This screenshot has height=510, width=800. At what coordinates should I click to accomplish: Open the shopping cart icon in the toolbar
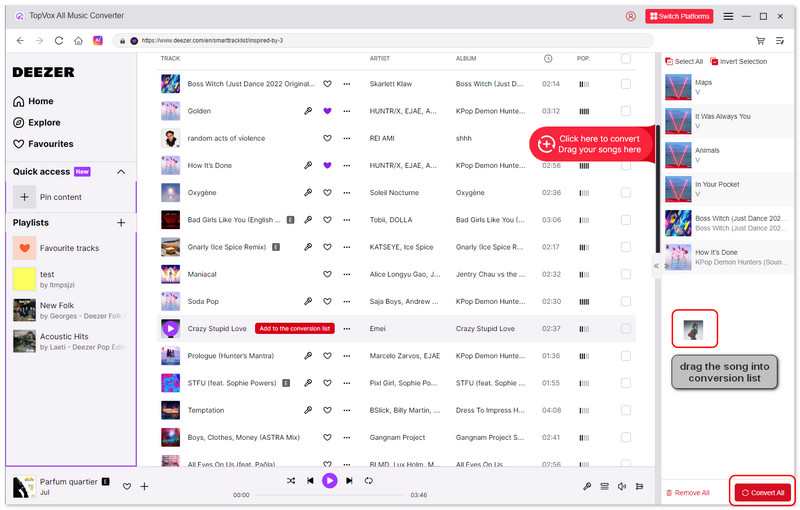click(x=761, y=41)
